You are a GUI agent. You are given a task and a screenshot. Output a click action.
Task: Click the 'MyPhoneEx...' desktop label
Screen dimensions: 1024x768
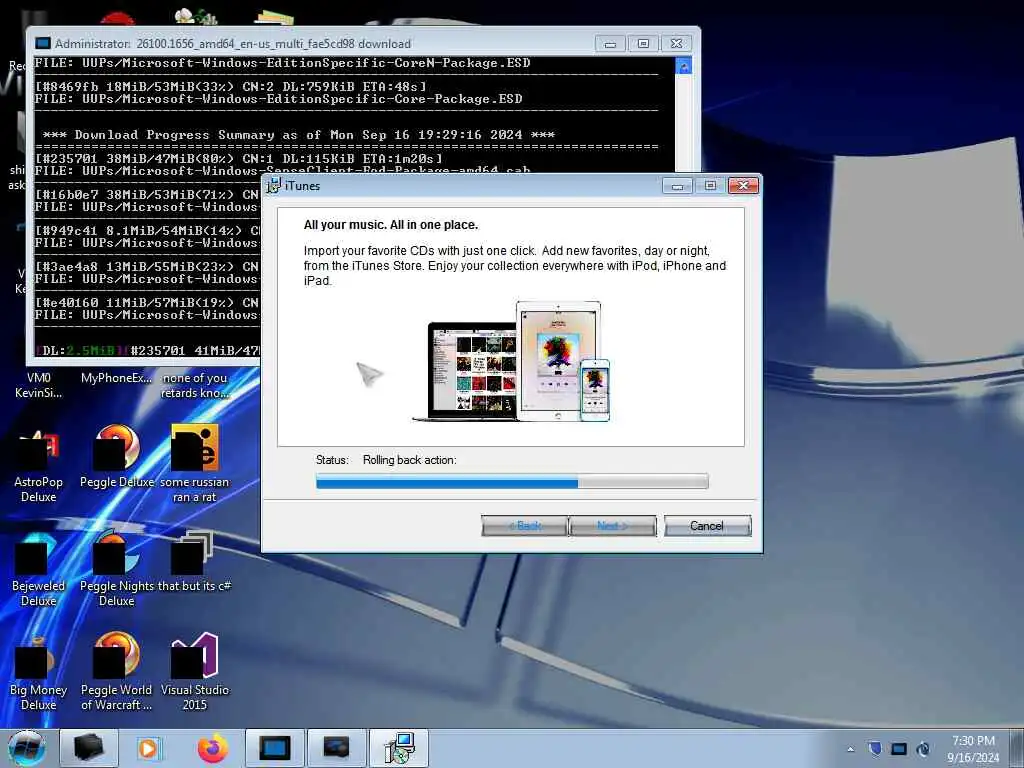[x=116, y=377]
